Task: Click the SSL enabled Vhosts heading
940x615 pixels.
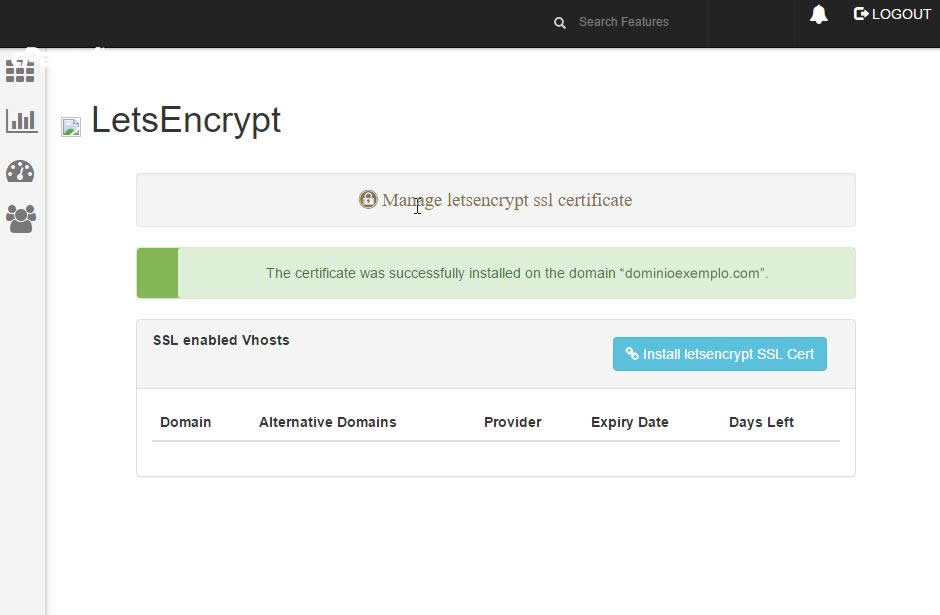Action: click(221, 340)
